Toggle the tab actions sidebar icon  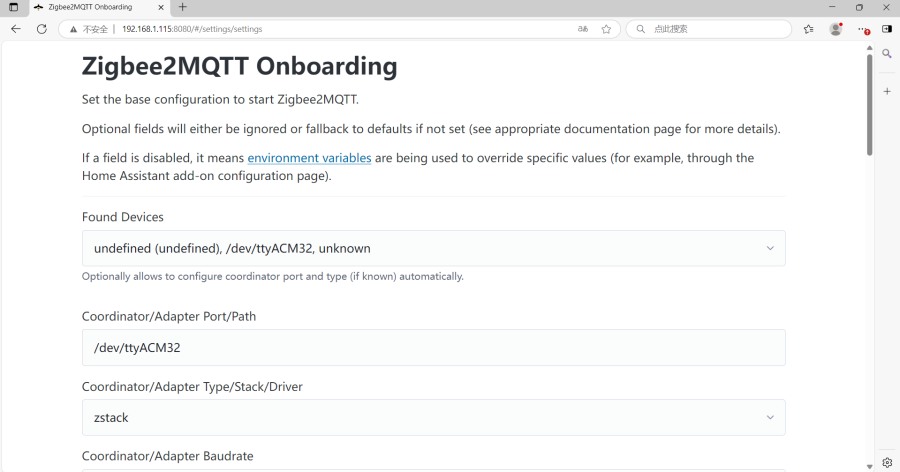[x=14, y=7]
